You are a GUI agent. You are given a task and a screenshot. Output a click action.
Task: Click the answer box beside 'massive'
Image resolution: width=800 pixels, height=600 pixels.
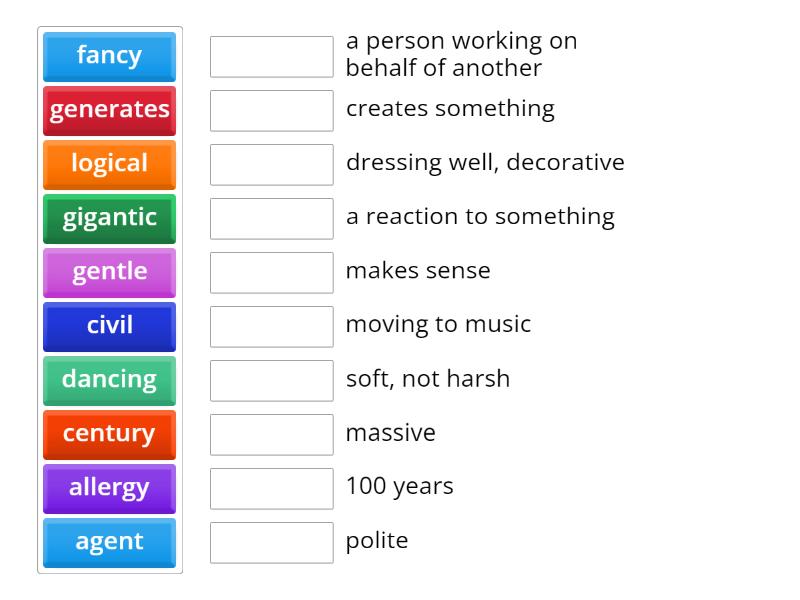click(x=271, y=435)
